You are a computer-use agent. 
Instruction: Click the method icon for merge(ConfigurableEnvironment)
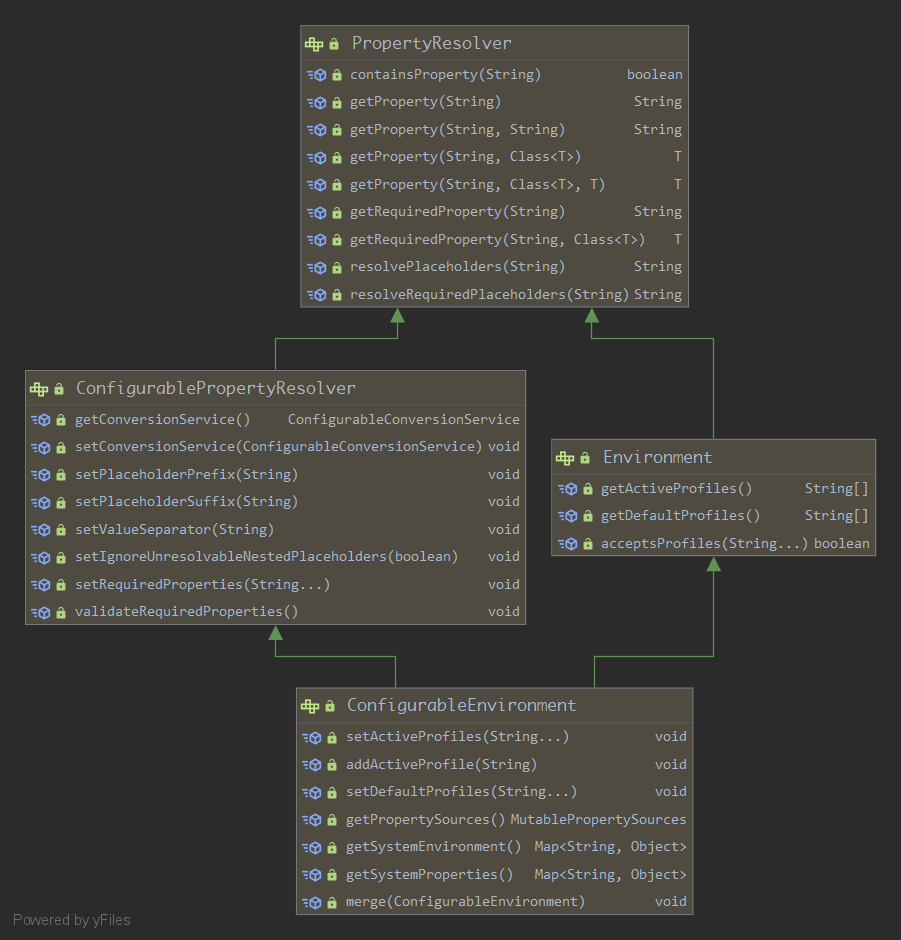pos(312,902)
